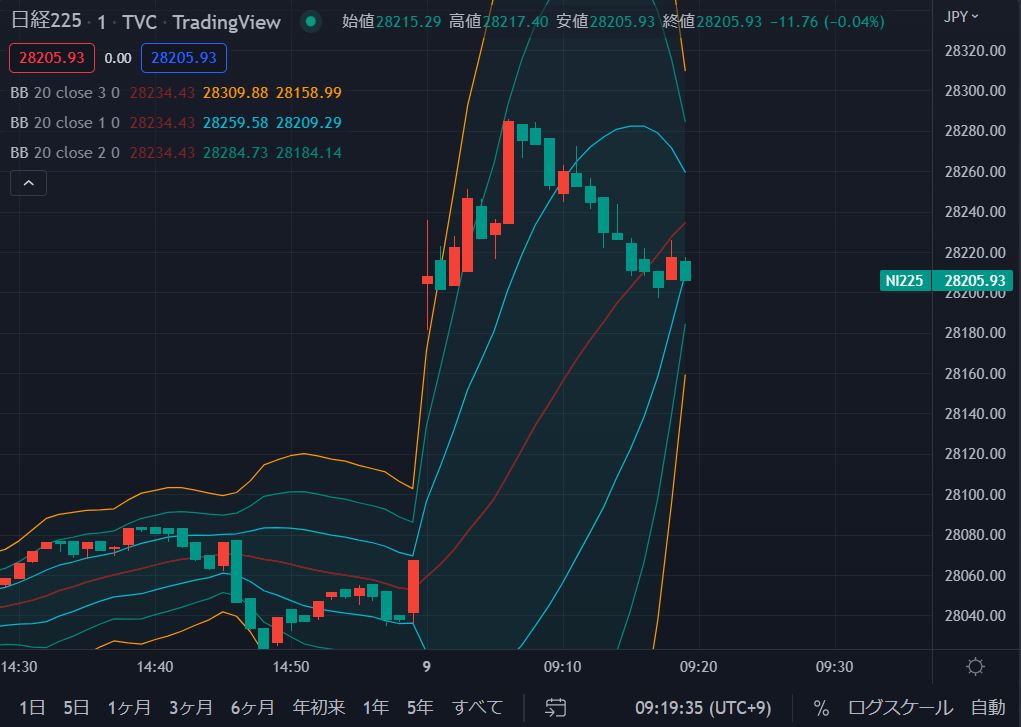Select the BB 20 close 3 0 indicator
1021x727 pixels.
pos(64,93)
